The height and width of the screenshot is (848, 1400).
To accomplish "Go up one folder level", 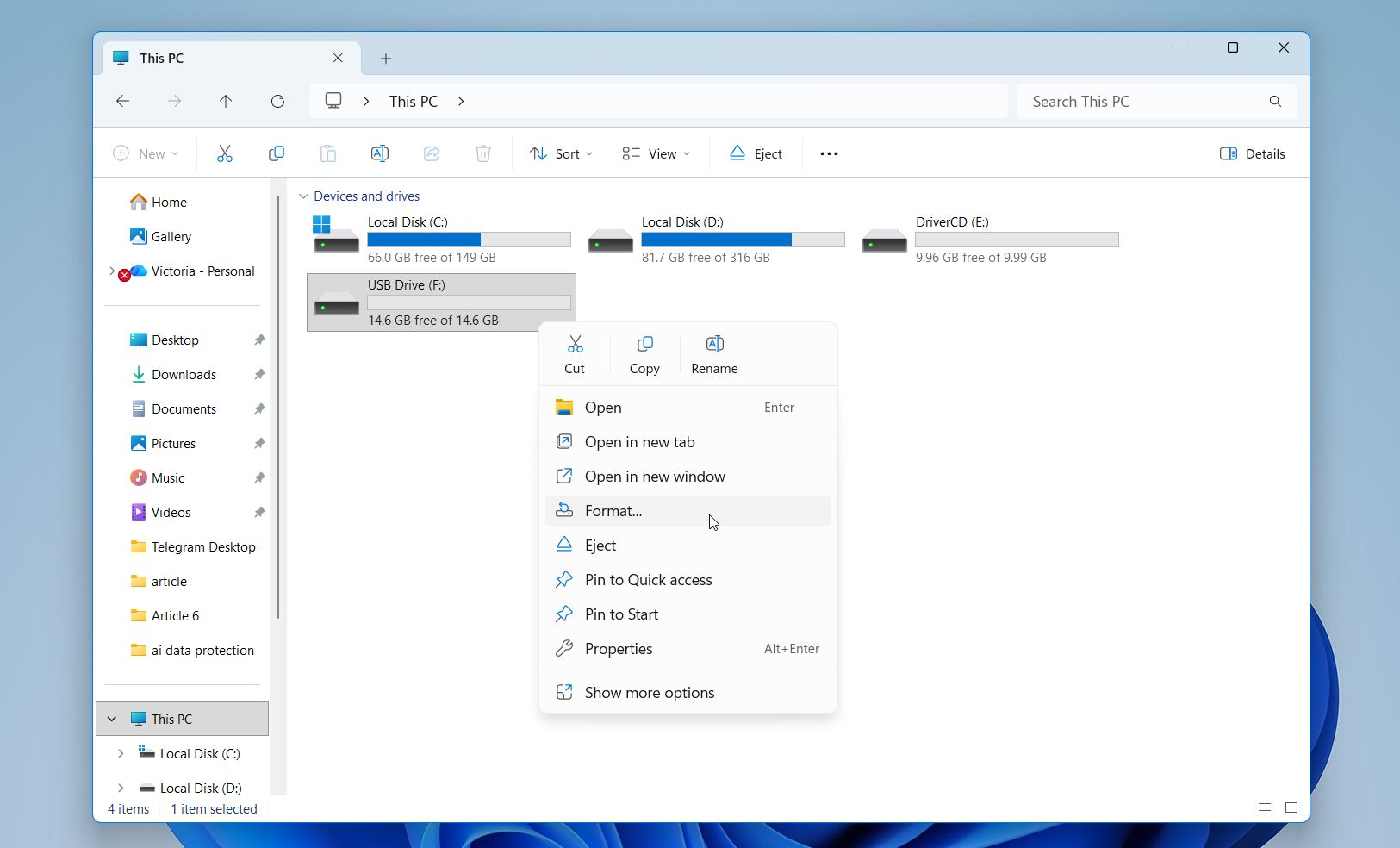I will [x=226, y=101].
